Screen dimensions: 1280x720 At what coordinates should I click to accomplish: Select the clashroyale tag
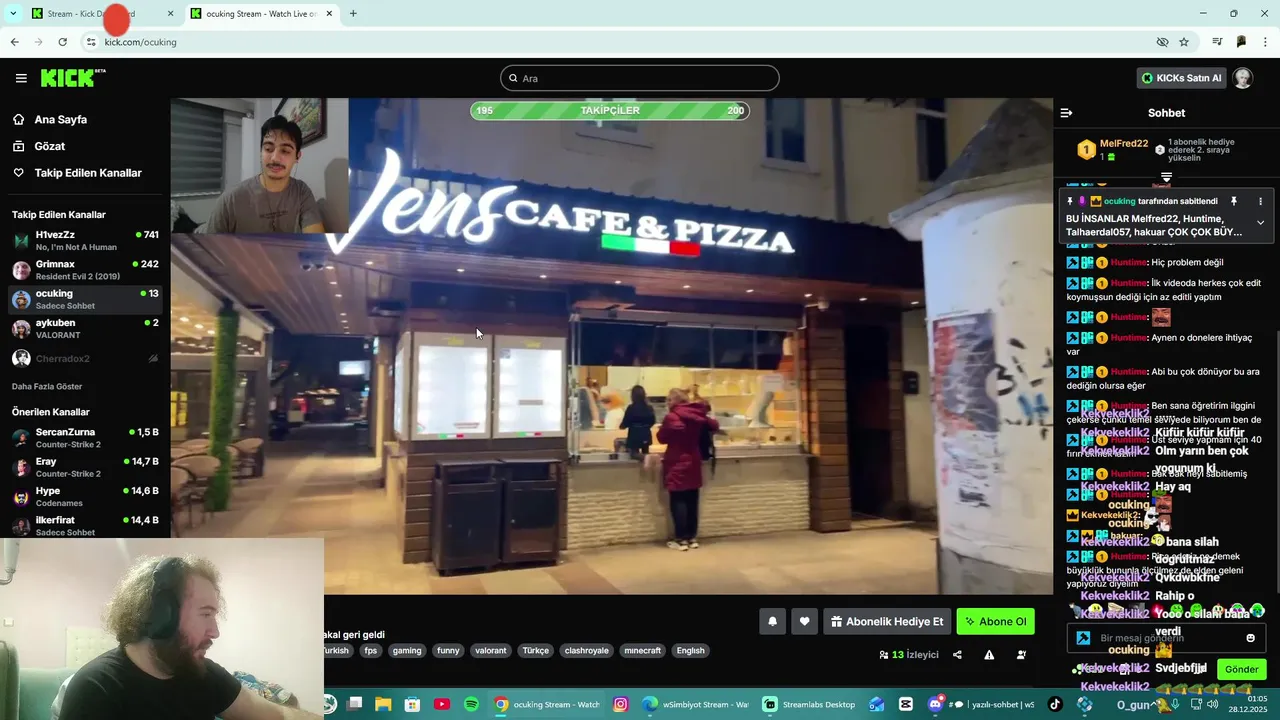[587, 650]
